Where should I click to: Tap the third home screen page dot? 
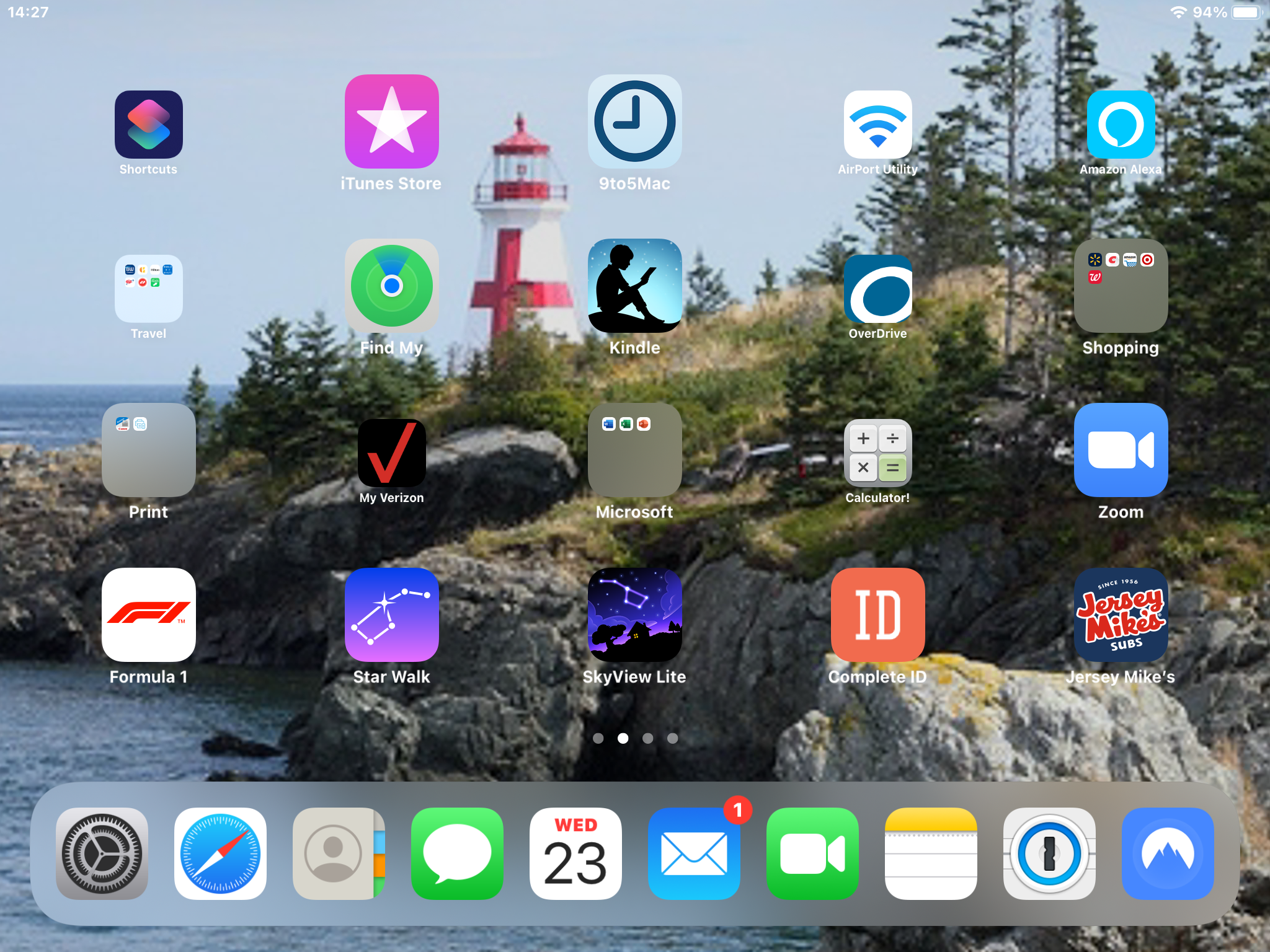(x=647, y=738)
